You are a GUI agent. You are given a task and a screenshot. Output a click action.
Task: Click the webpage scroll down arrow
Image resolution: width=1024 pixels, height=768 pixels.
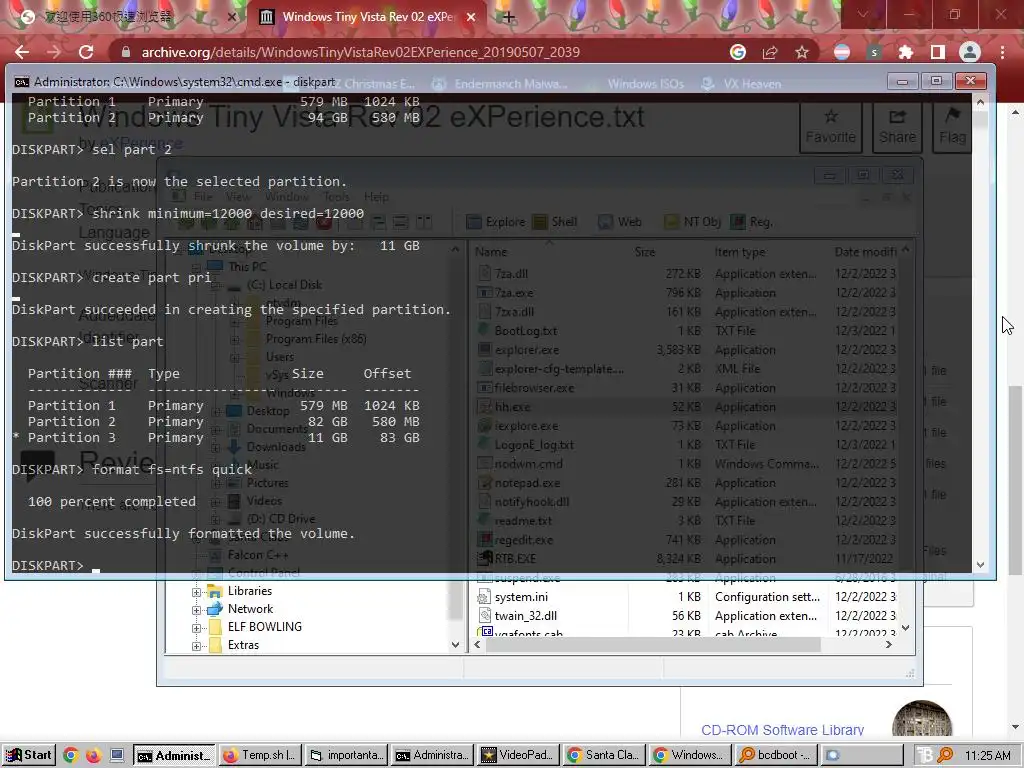point(1016,727)
